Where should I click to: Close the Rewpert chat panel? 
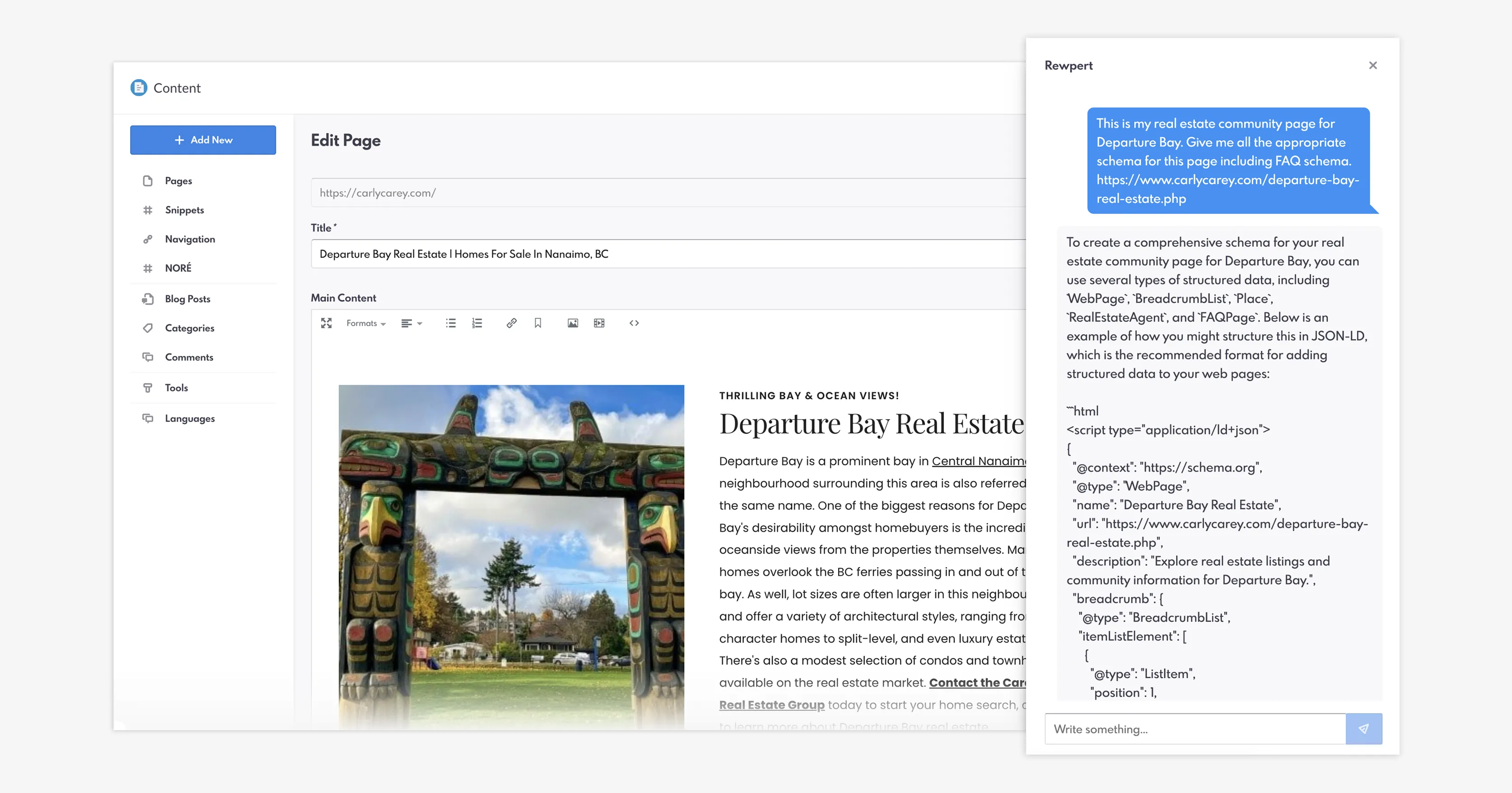[x=1373, y=65]
